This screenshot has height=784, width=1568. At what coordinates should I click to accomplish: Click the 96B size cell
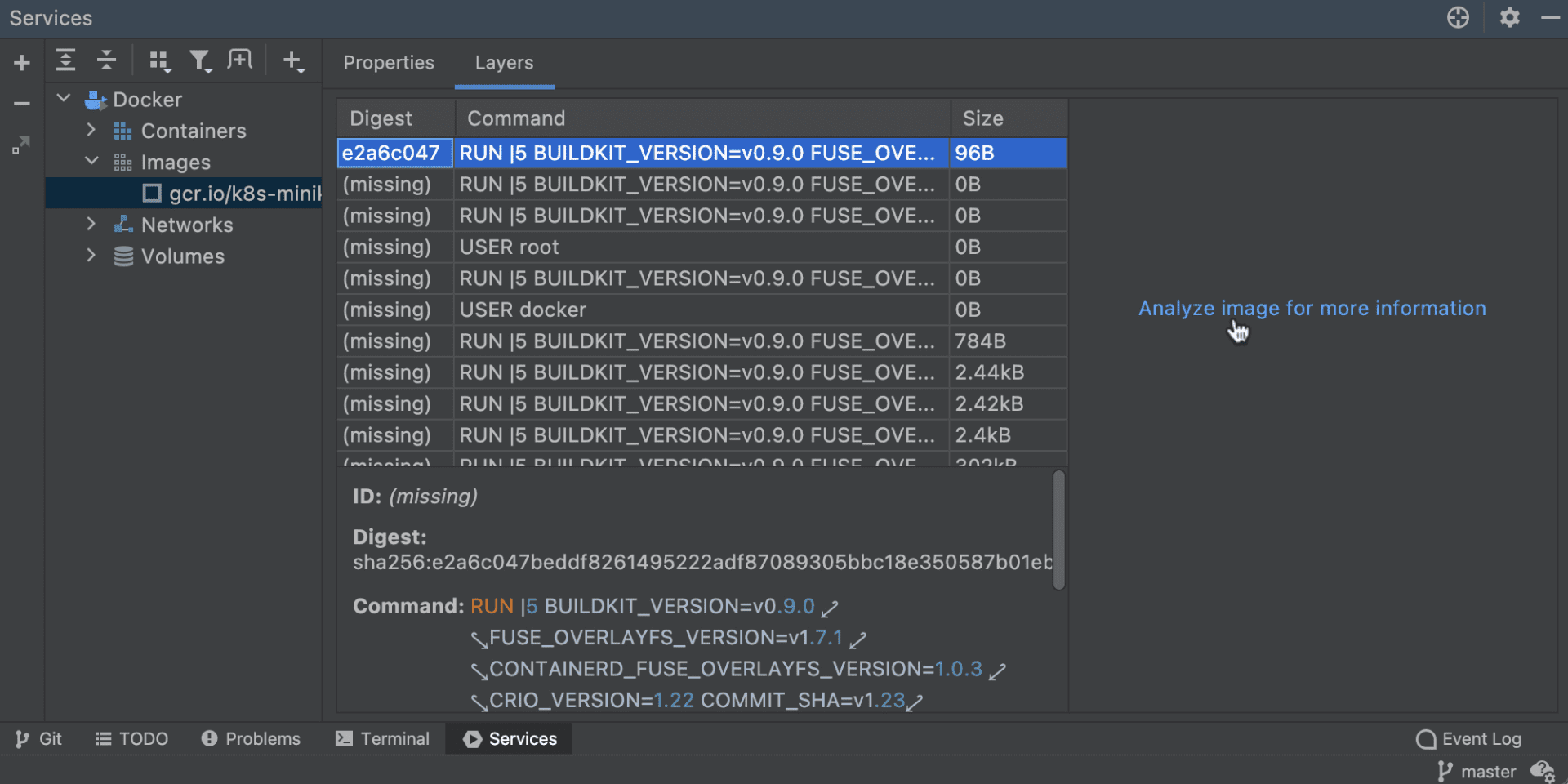pyautogui.click(x=1008, y=153)
